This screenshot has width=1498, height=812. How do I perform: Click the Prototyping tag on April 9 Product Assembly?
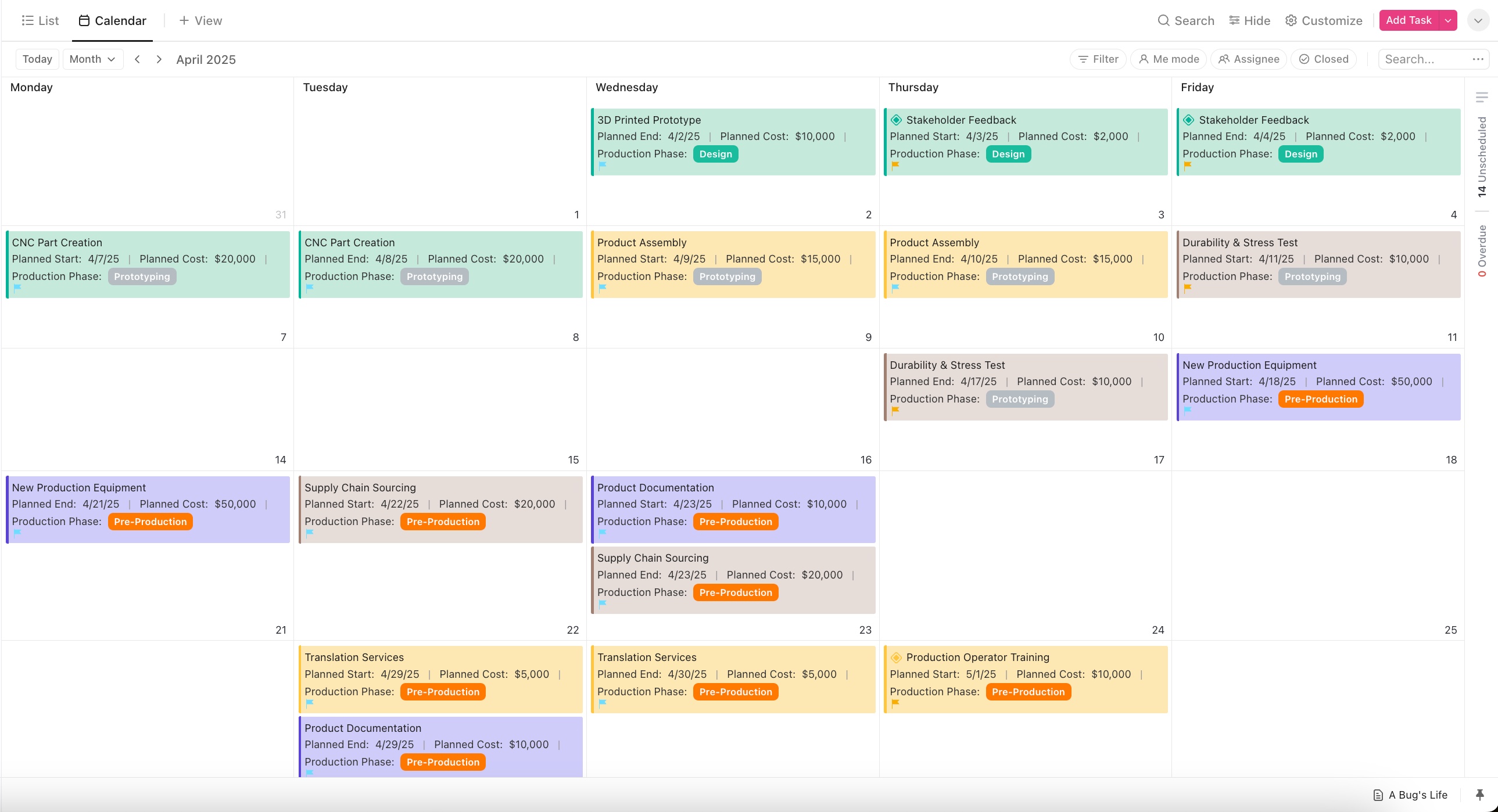pos(727,276)
